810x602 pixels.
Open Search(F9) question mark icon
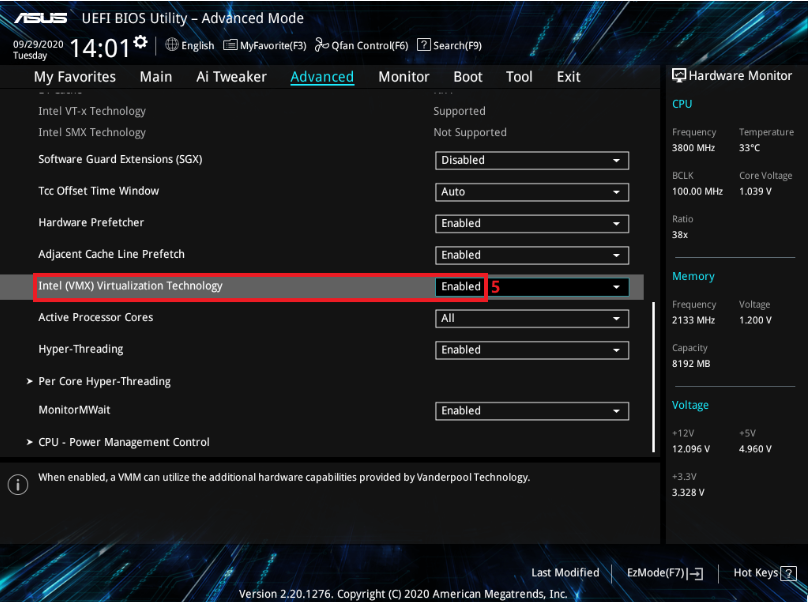point(424,45)
